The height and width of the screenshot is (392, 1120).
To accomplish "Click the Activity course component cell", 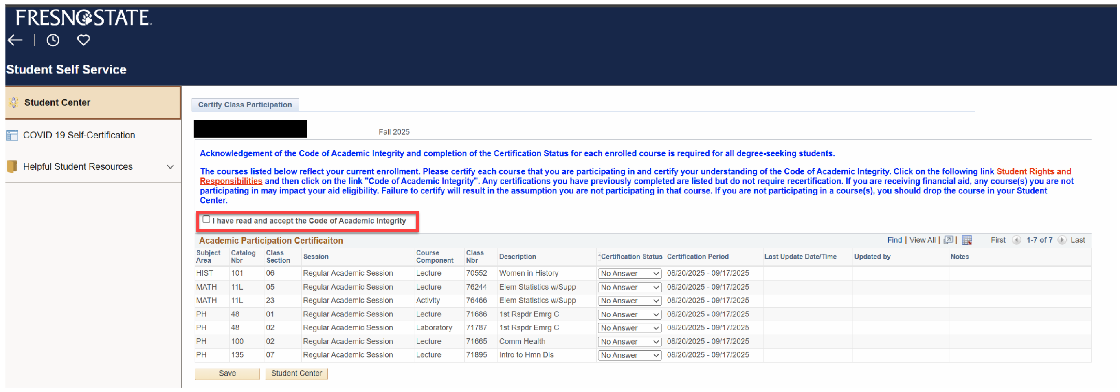I will pos(428,301).
